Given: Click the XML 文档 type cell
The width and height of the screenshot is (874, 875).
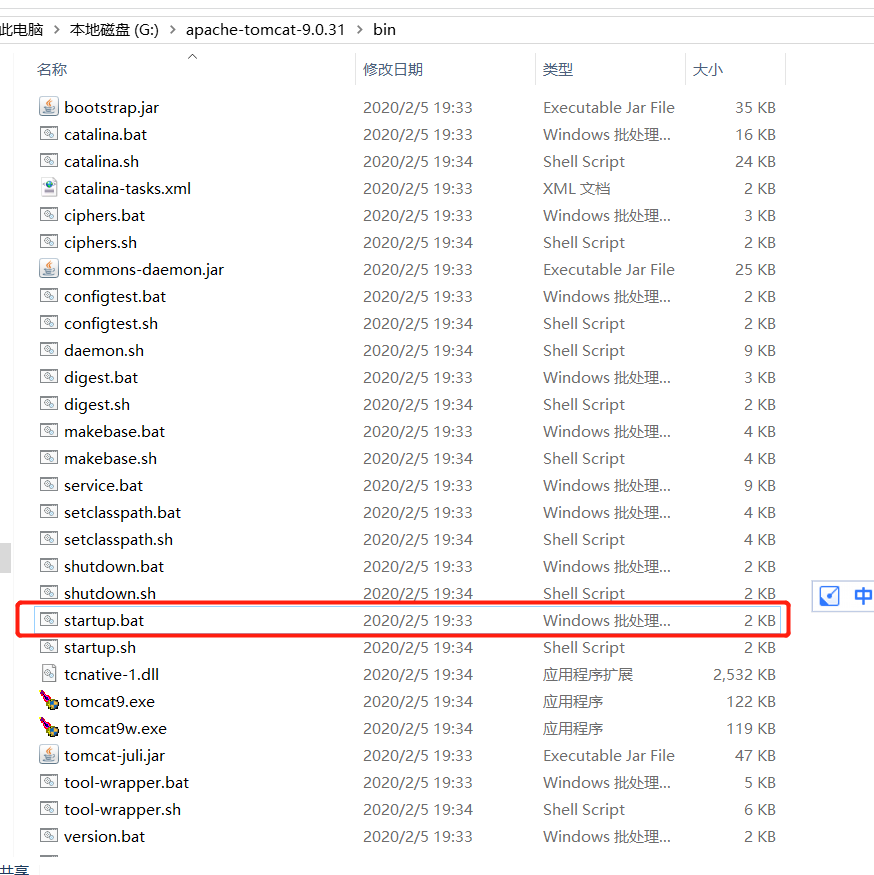Looking at the screenshot, I should [577, 189].
